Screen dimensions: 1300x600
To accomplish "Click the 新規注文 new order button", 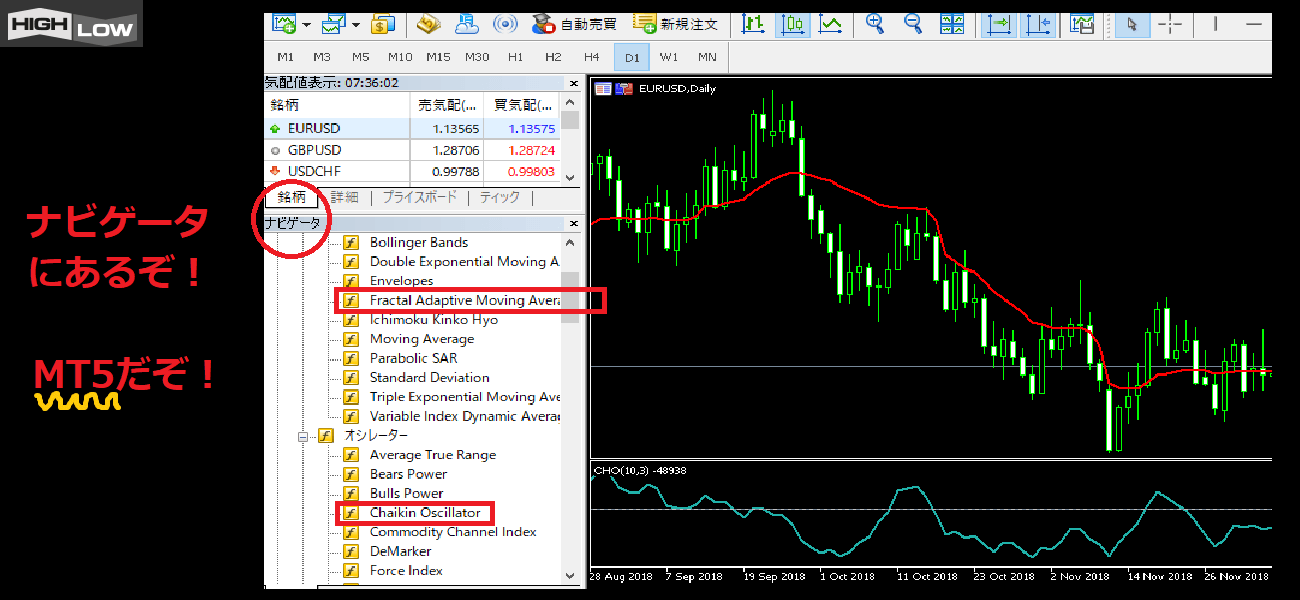I will point(674,24).
